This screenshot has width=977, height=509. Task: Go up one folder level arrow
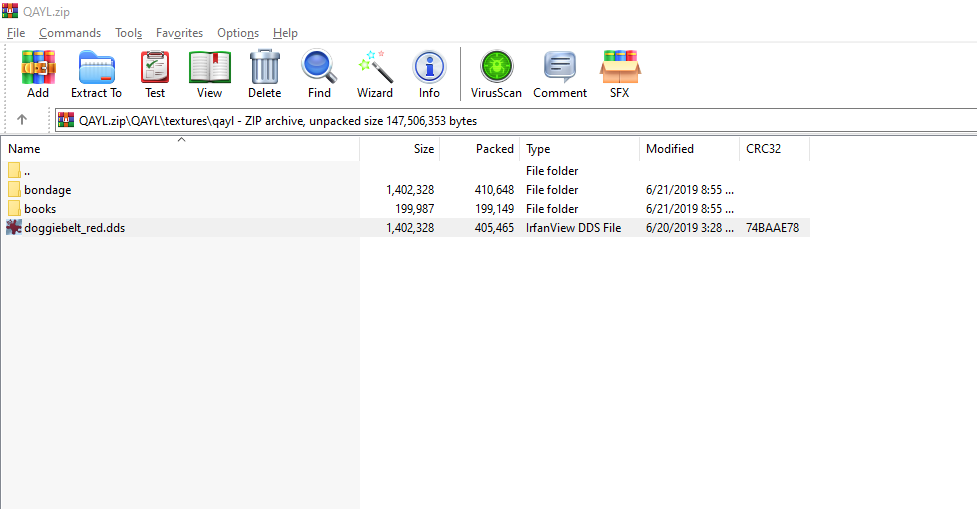point(22,120)
